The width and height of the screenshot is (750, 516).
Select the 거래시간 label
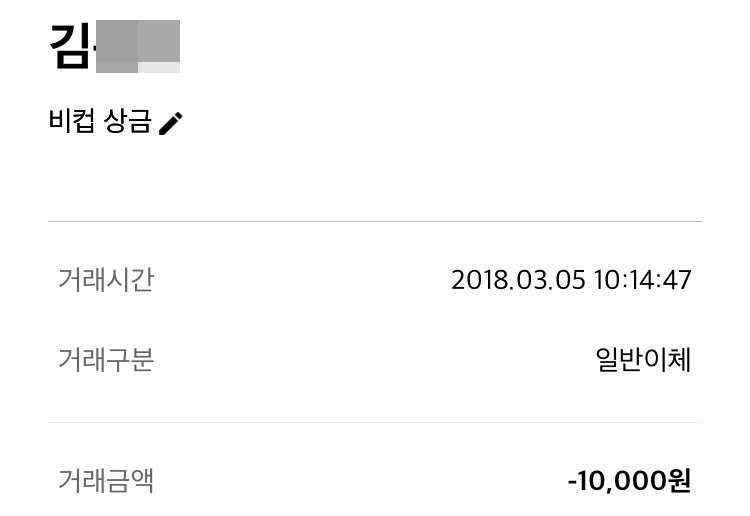[106, 279]
